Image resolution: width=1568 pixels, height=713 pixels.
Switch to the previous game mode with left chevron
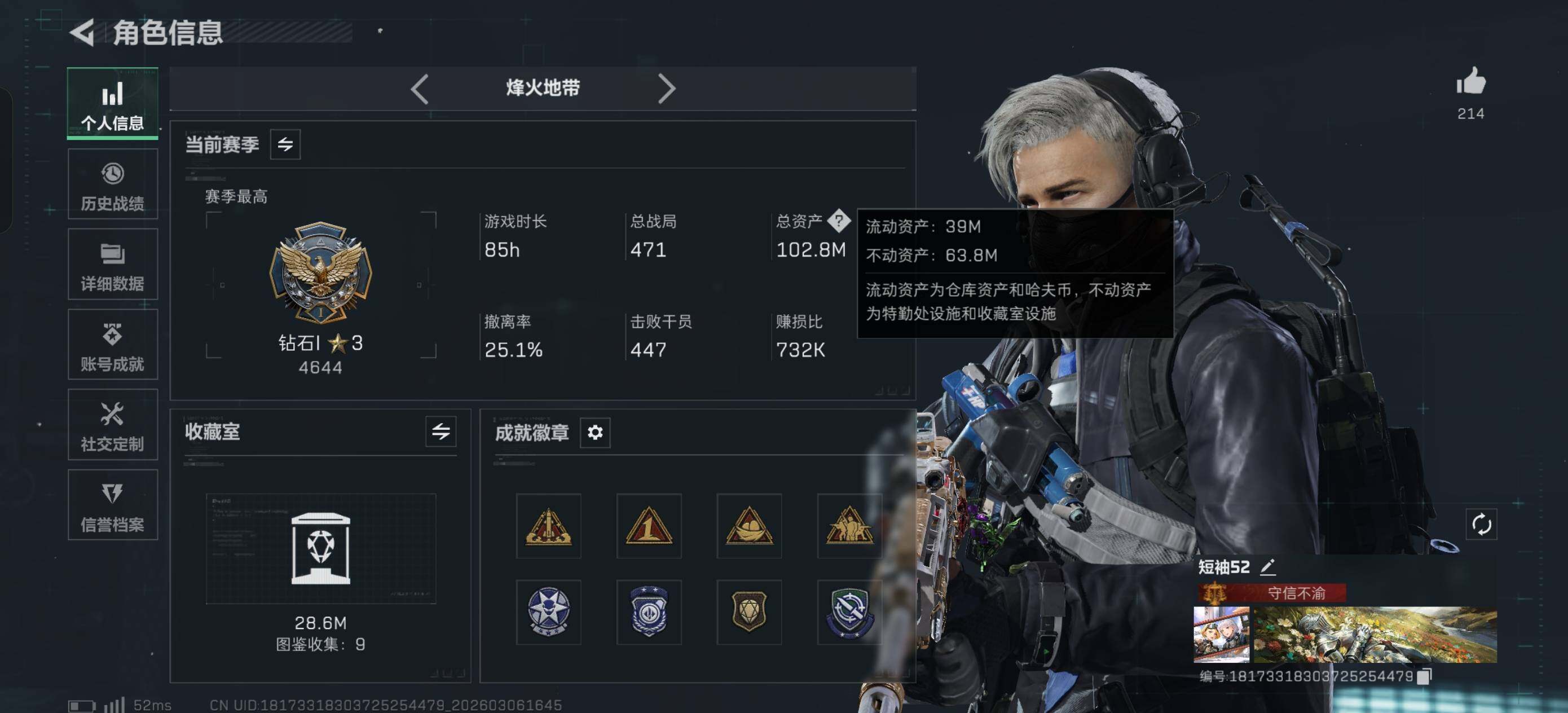coord(420,89)
